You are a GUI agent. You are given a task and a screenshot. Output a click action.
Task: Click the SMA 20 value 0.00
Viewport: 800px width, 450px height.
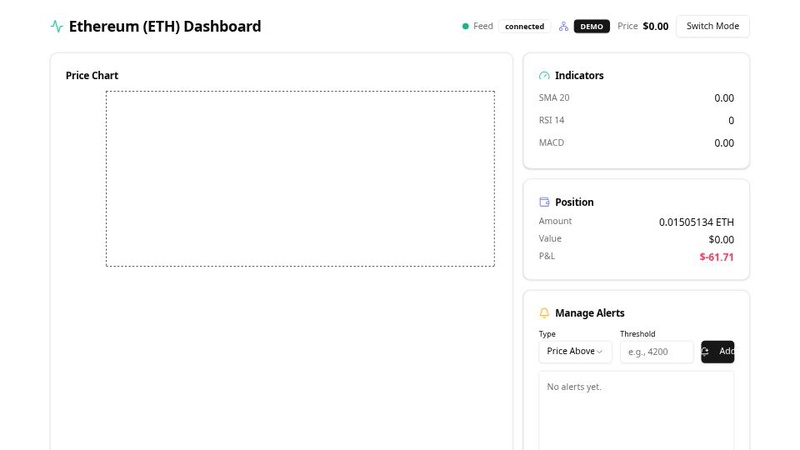coord(724,98)
